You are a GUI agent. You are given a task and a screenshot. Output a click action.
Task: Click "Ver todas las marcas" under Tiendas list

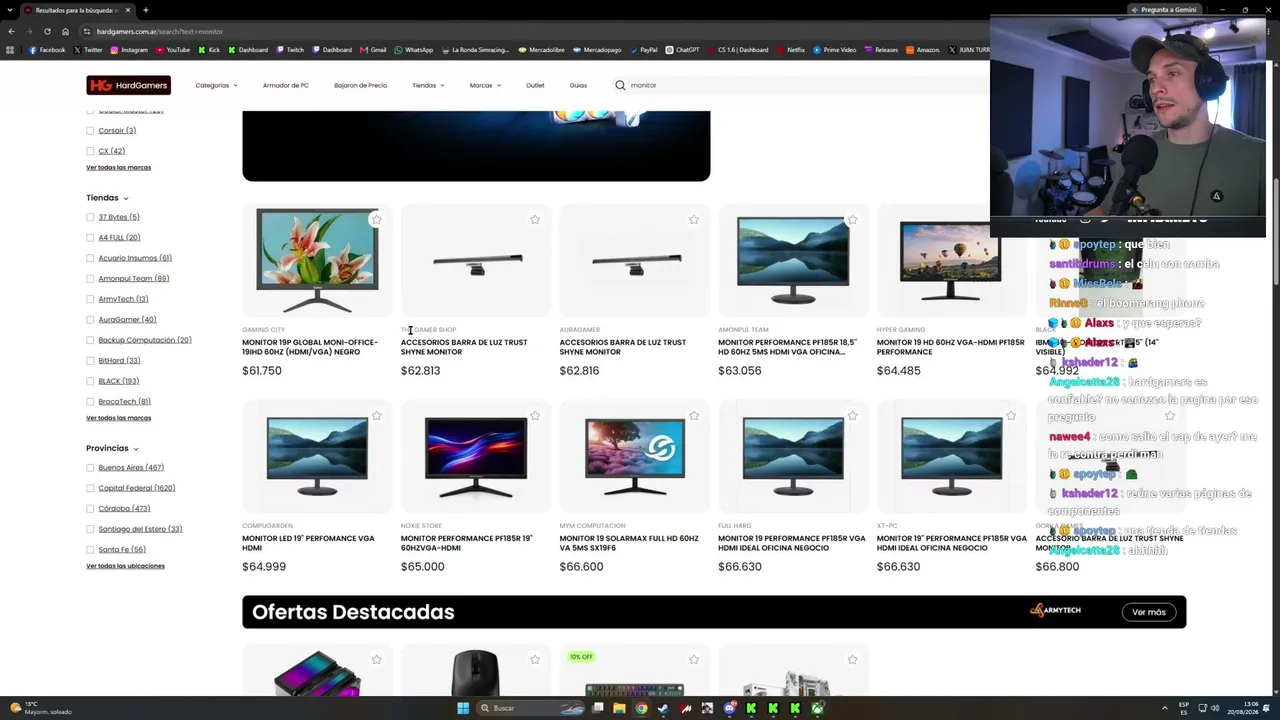pyautogui.click(x=118, y=418)
